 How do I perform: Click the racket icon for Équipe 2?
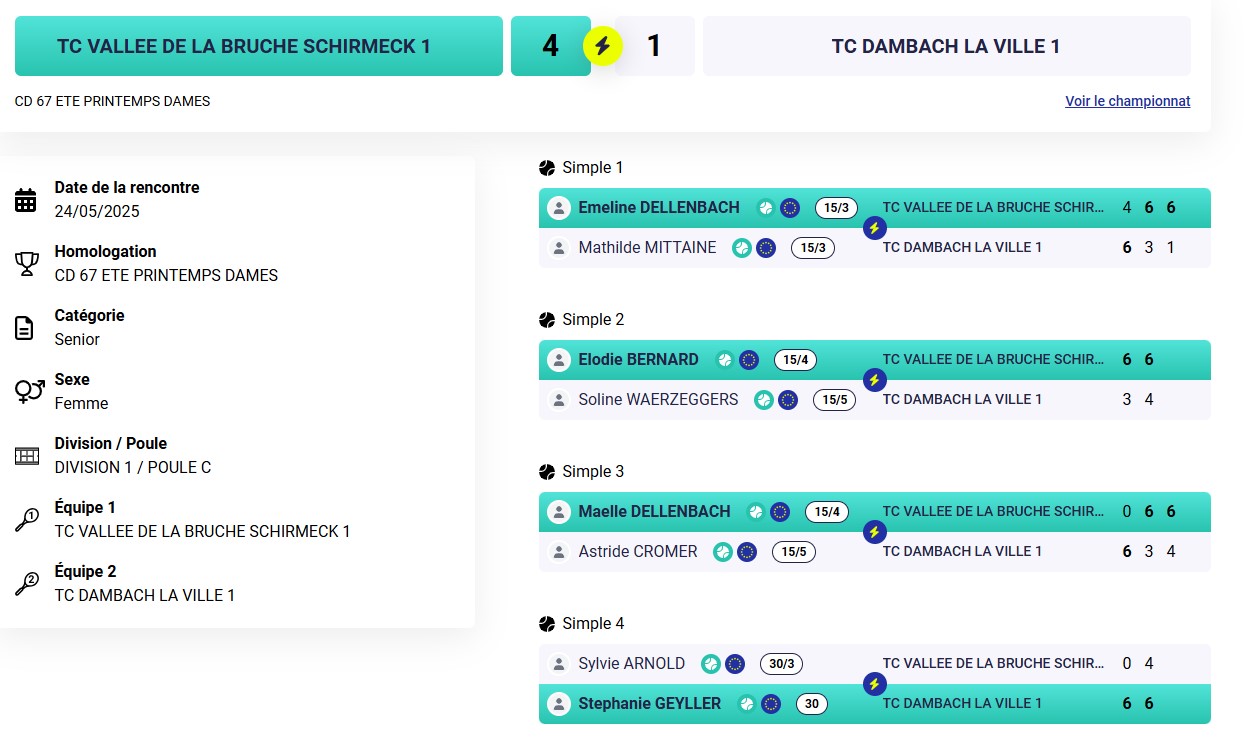(26, 583)
